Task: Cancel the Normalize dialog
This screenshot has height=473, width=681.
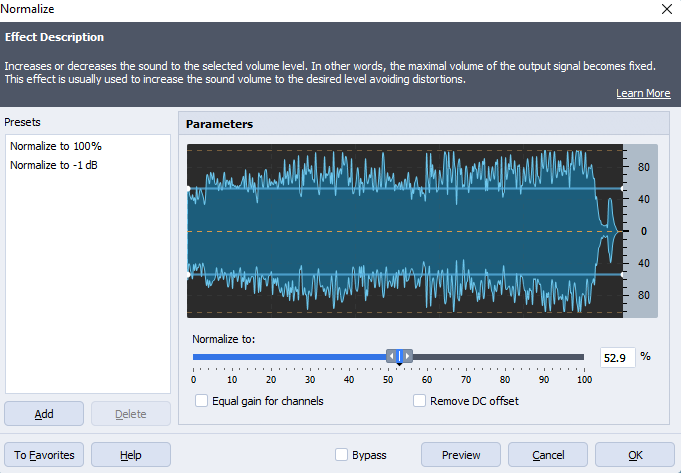Action: [x=548, y=455]
